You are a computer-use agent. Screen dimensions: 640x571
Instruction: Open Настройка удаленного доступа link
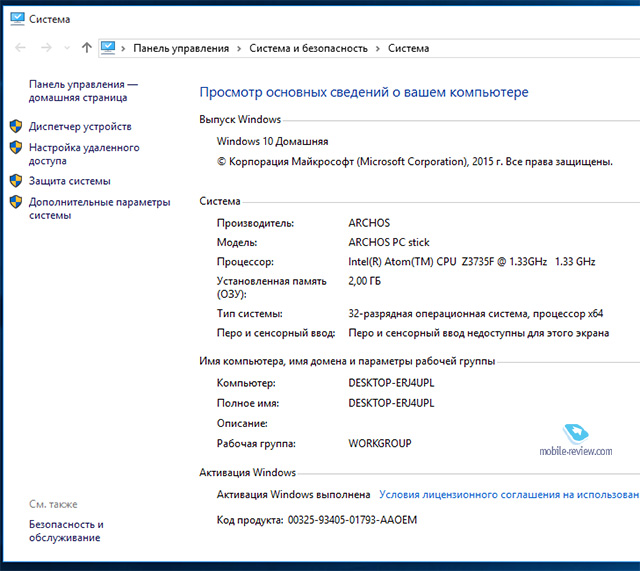84,154
